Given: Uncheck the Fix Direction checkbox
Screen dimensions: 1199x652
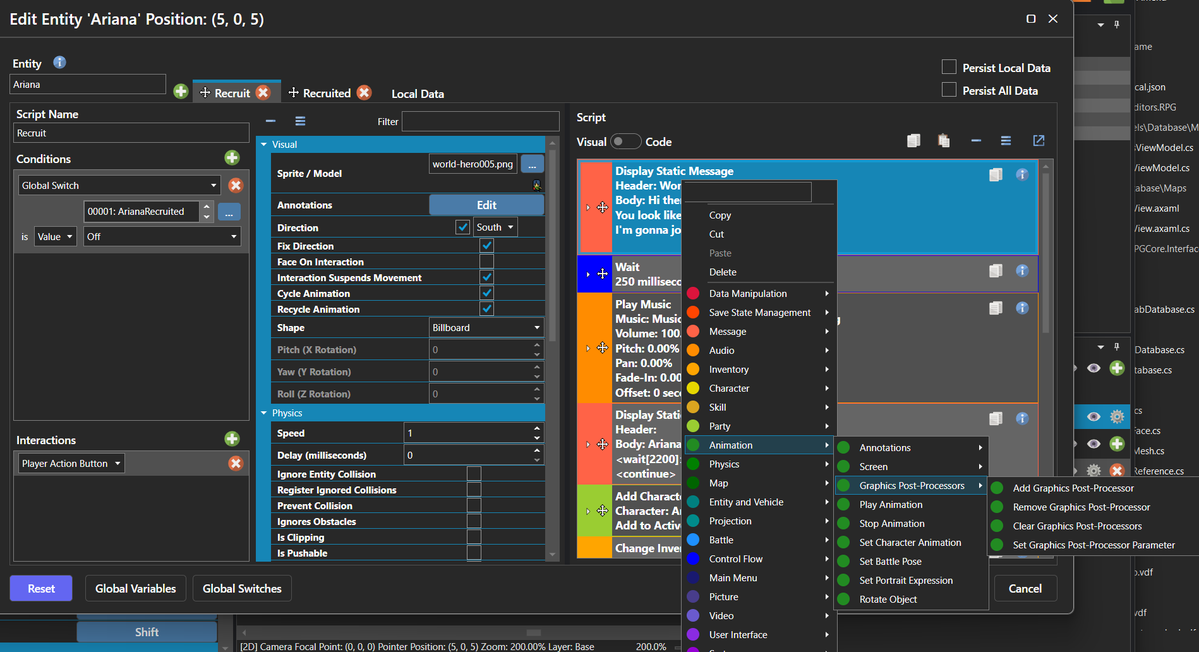Looking at the screenshot, I should click(x=486, y=245).
